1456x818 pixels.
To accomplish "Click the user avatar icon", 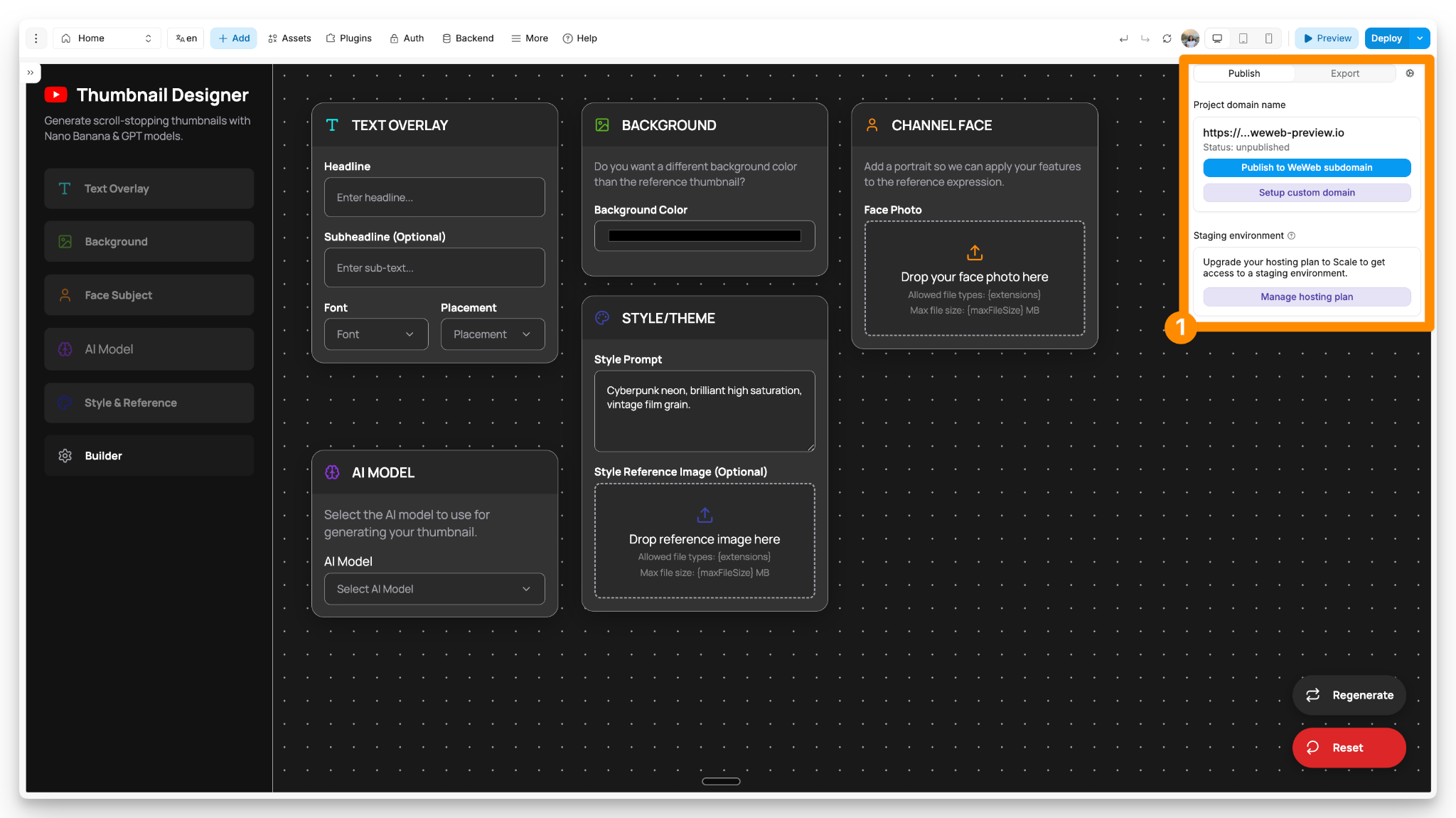I will pyautogui.click(x=1189, y=38).
